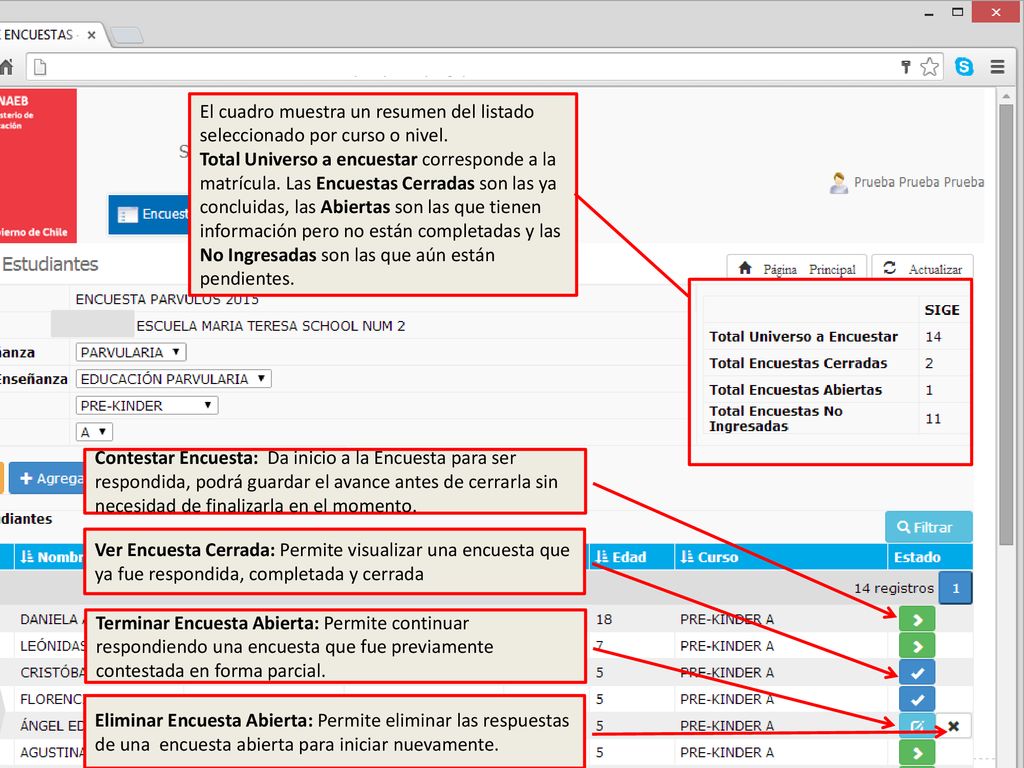Sort table by Nombre column
This screenshot has width=1024, height=768.
(x=51, y=557)
